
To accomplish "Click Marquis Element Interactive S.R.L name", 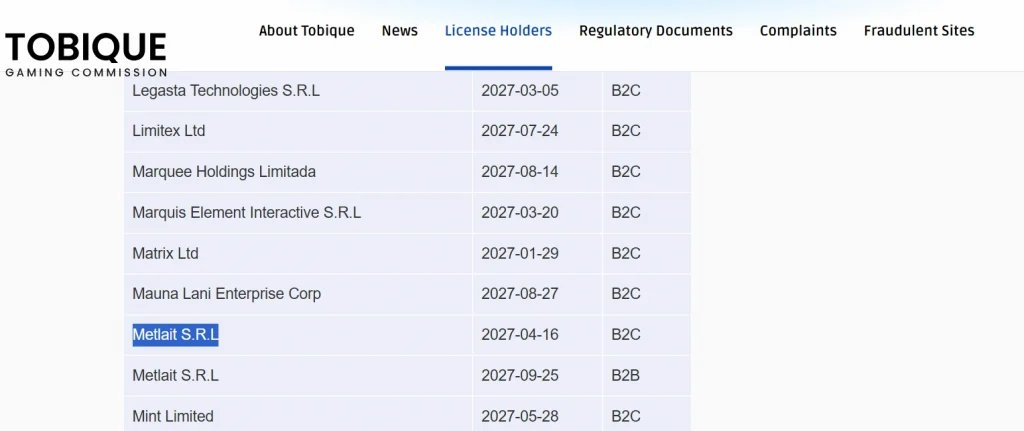I will point(246,212).
